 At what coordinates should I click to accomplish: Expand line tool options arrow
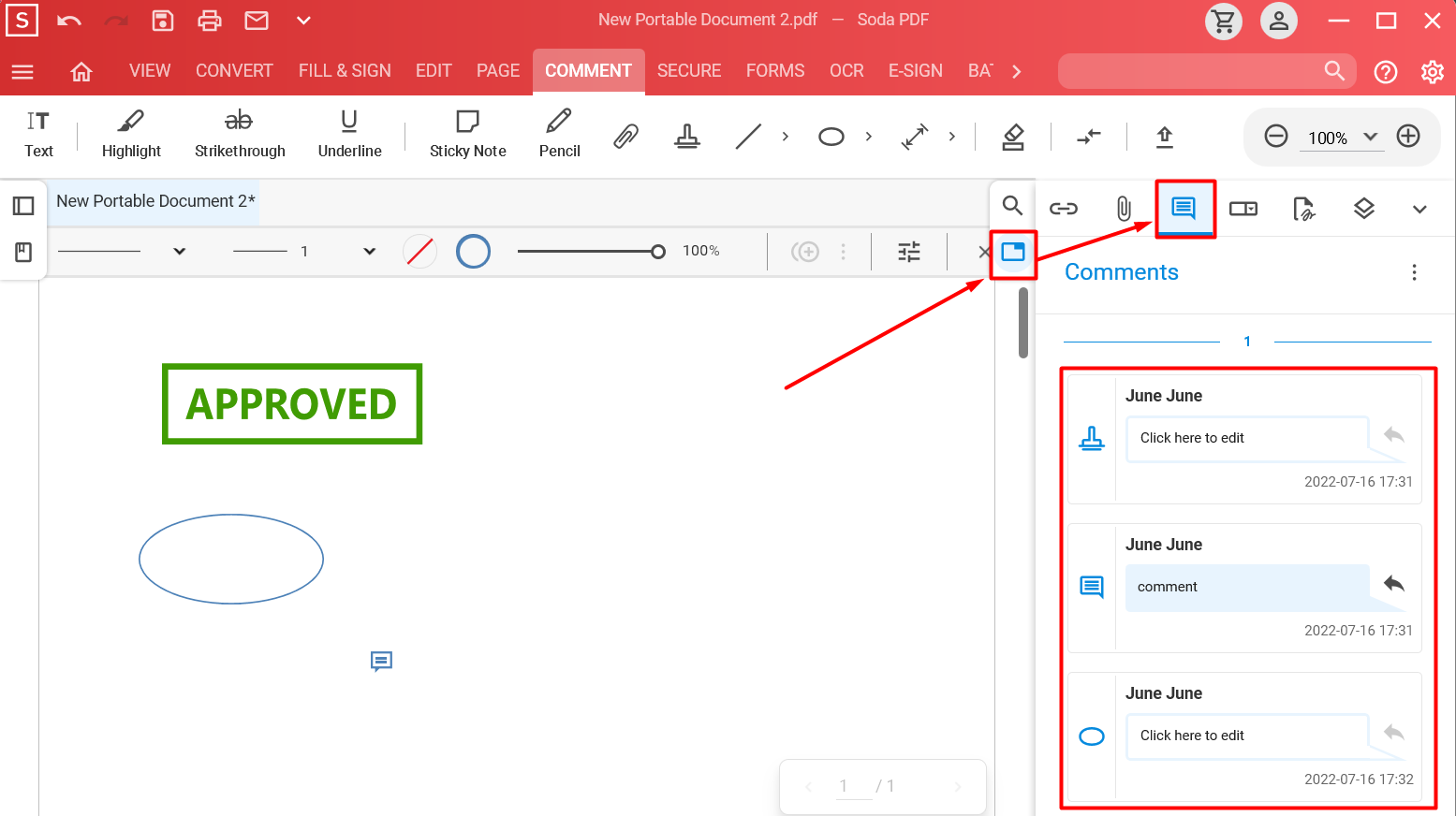(786, 137)
